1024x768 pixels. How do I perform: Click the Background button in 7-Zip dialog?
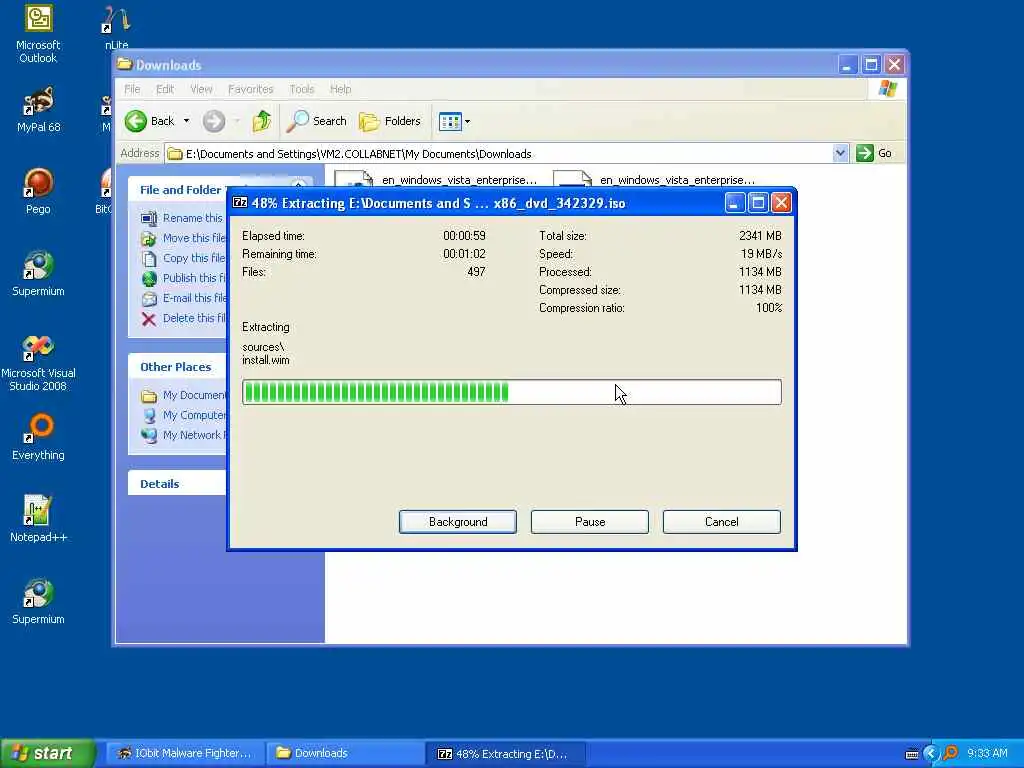click(458, 522)
